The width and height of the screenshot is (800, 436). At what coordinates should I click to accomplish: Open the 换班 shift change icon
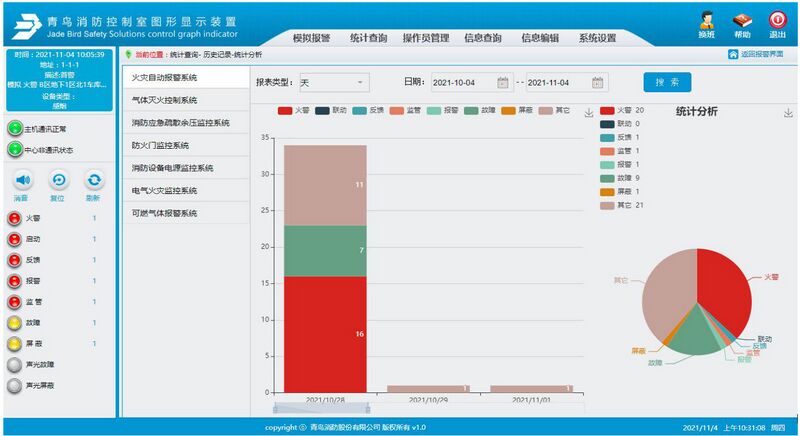pos(706,20)
